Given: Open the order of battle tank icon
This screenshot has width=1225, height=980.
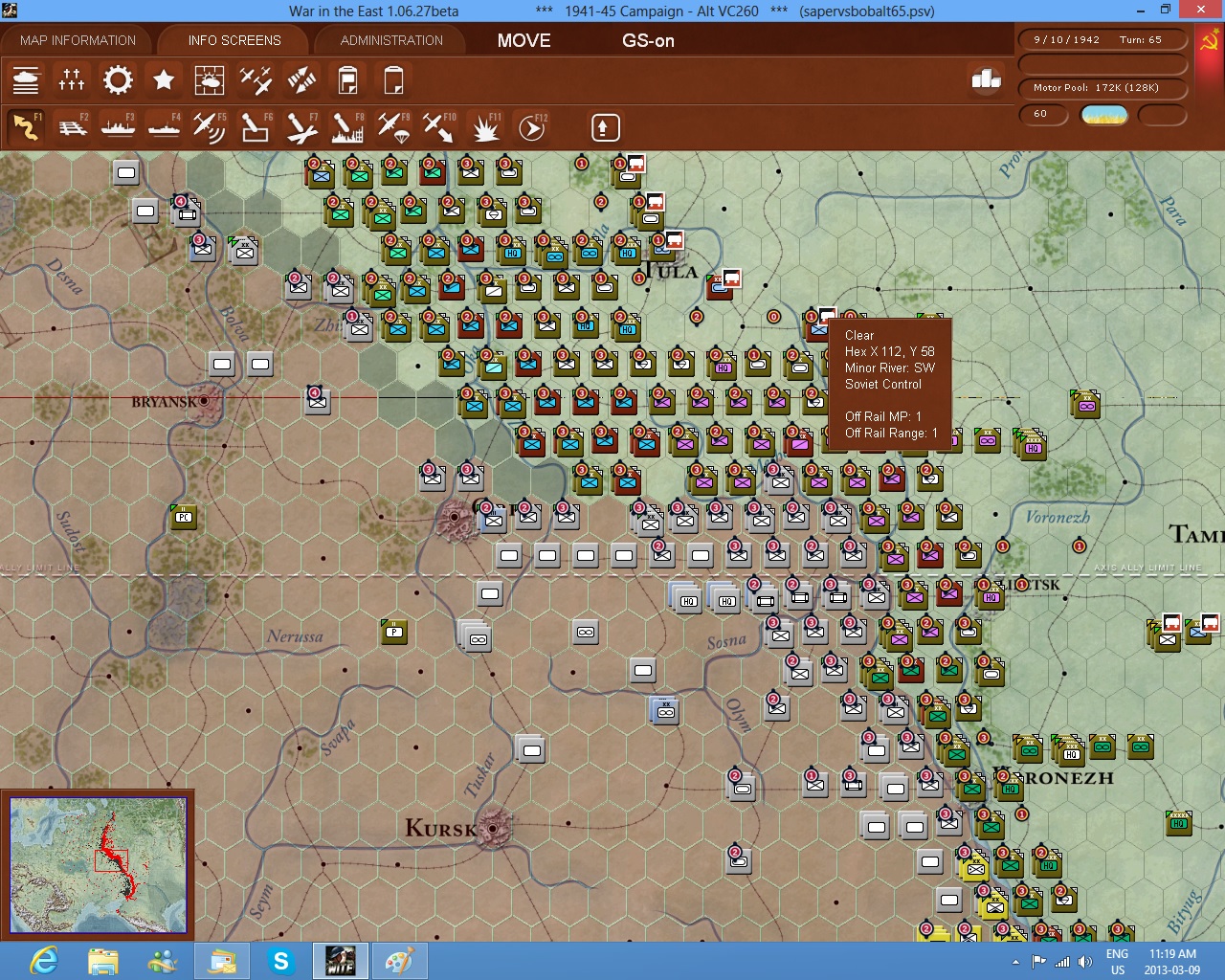Looking at the screenshot, I should tap(26, 80).
